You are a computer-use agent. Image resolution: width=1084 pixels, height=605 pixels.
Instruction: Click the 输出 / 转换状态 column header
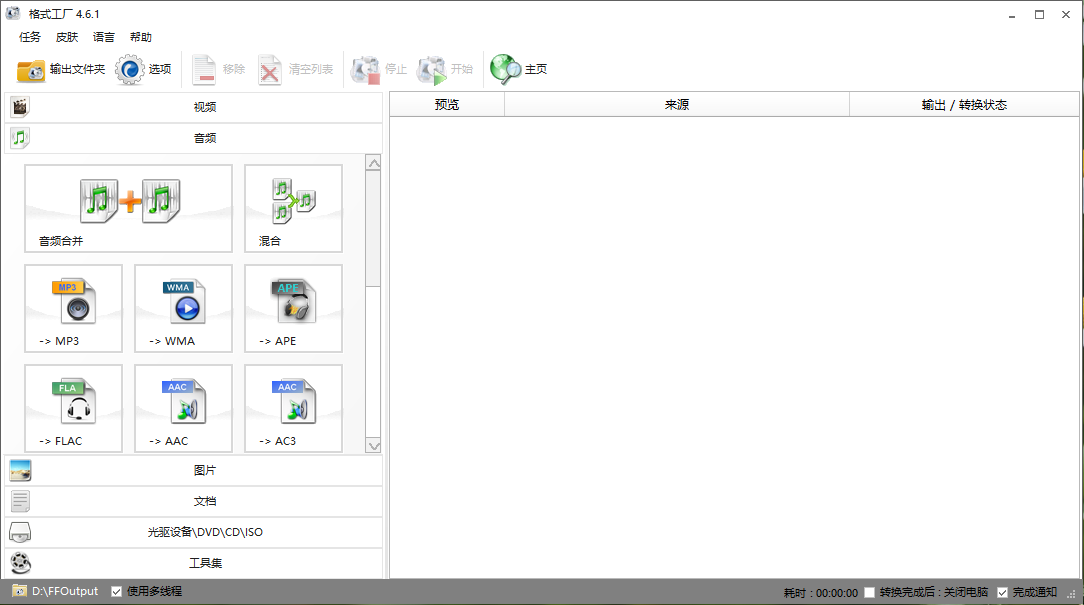pos(964,105)
